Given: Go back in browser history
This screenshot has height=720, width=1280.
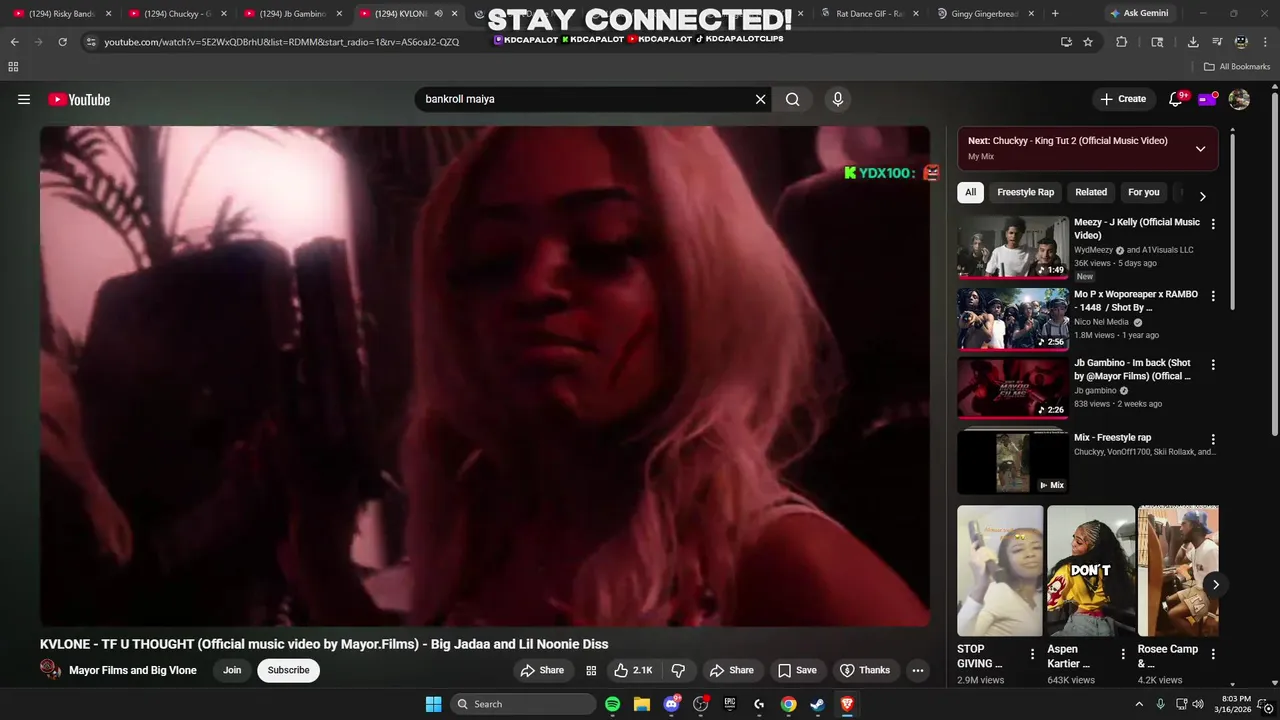Looking at the screenshot, I should (x=14, y=42).
